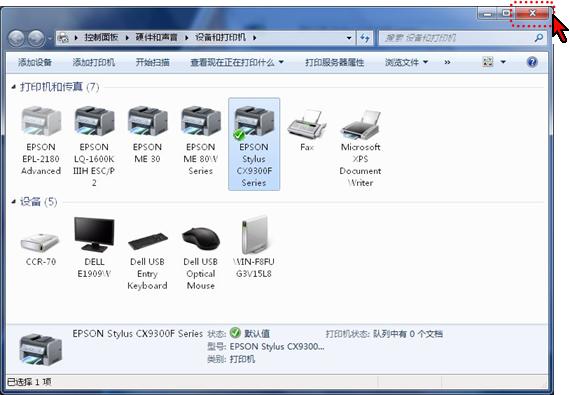Open the 浏览文件 dropdown menu
The image size is (570, 395).
[406, 63]
